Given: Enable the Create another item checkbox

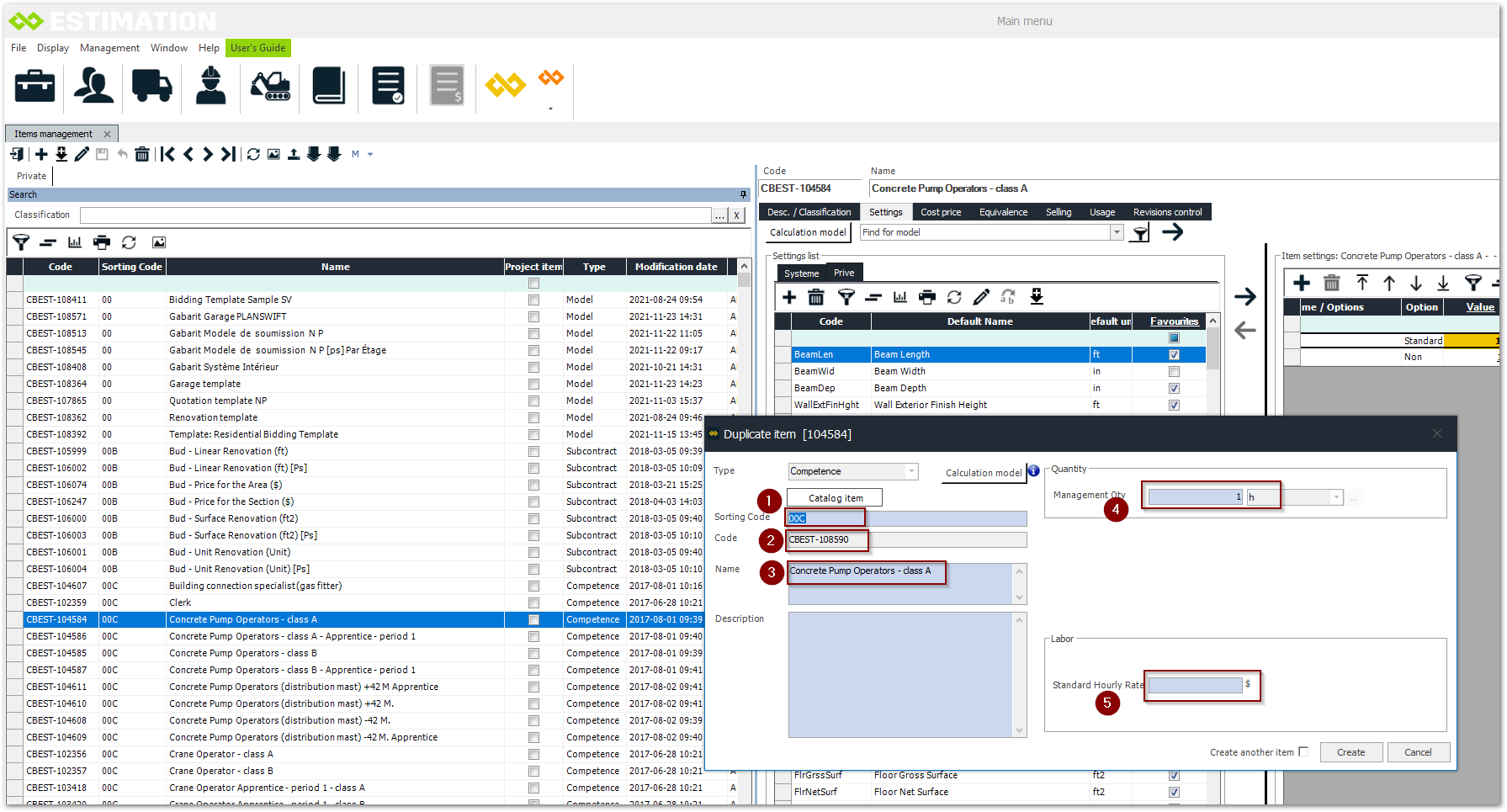Looking at the screenshot, I should pos(1303,751).
